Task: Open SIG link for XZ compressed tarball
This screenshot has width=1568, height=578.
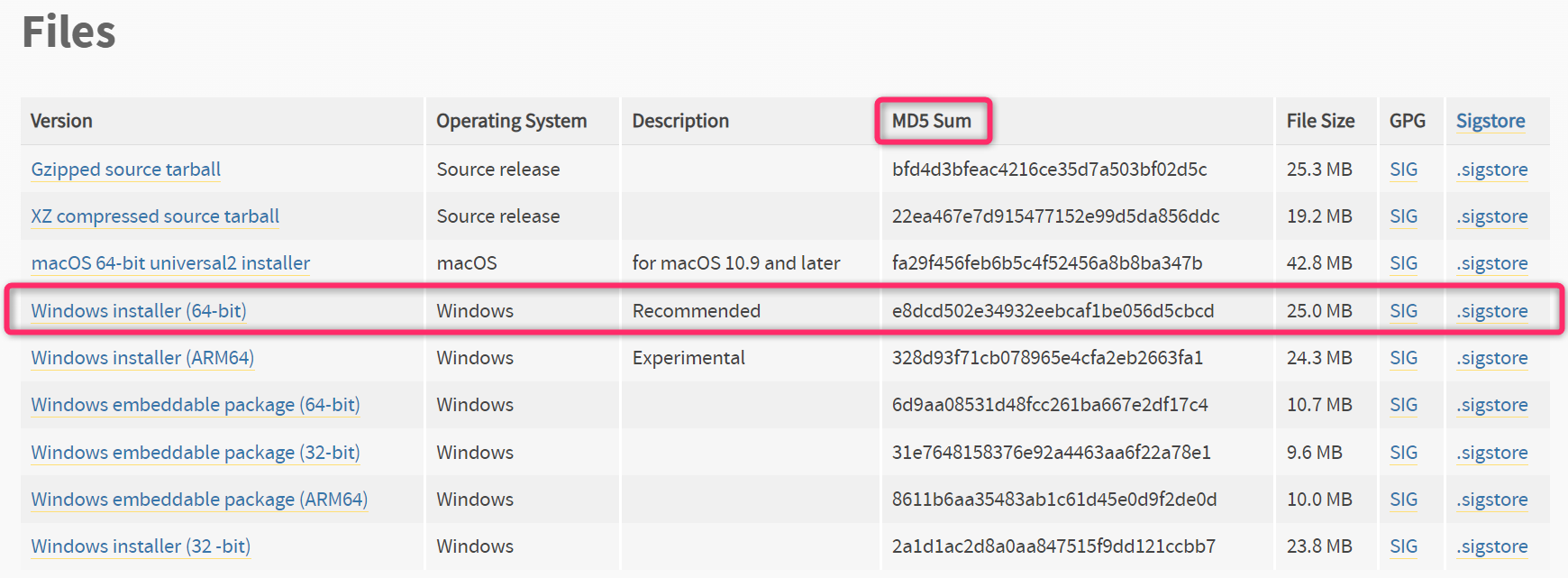Action: point(1403,216)
